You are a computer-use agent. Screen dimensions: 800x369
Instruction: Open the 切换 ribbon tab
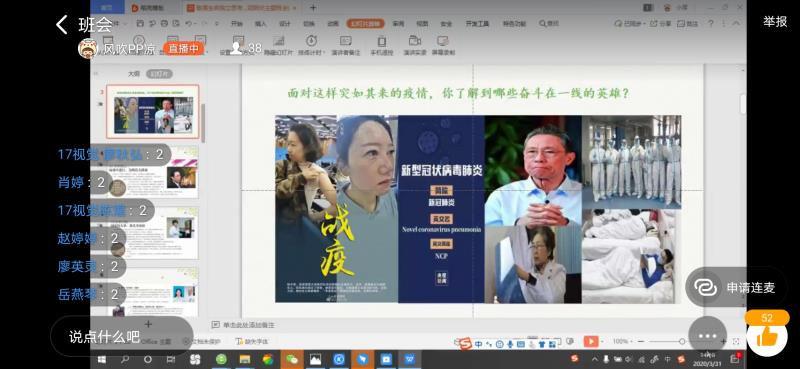coord(309,23)
